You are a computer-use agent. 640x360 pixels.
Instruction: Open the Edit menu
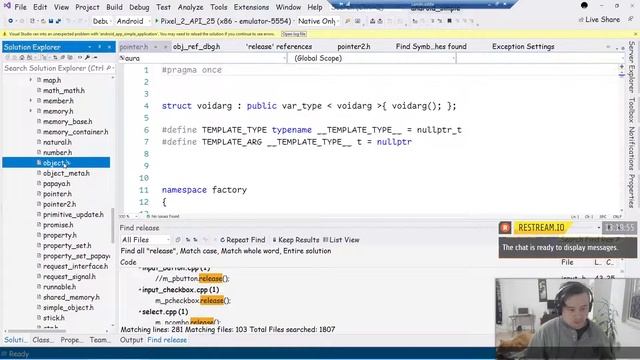pyautogui.click(x=40, y=7)
